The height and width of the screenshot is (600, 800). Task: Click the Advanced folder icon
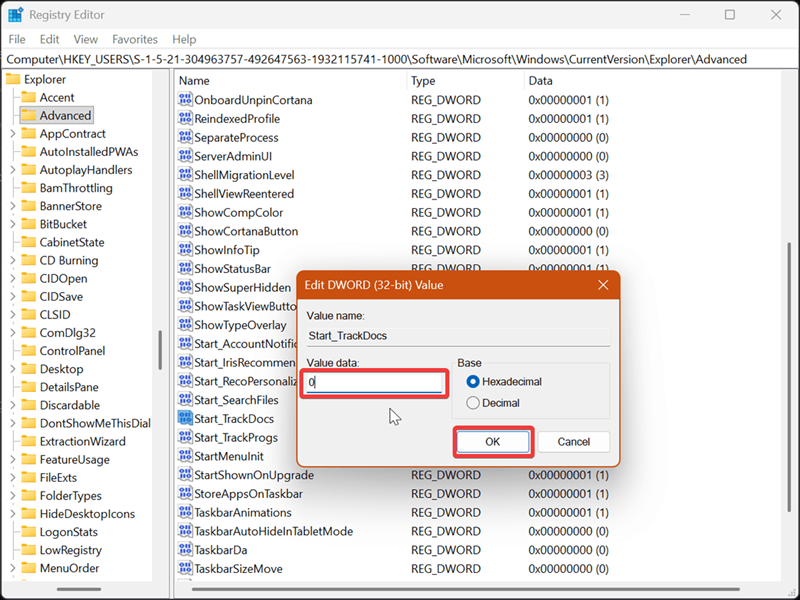[29, 115]
